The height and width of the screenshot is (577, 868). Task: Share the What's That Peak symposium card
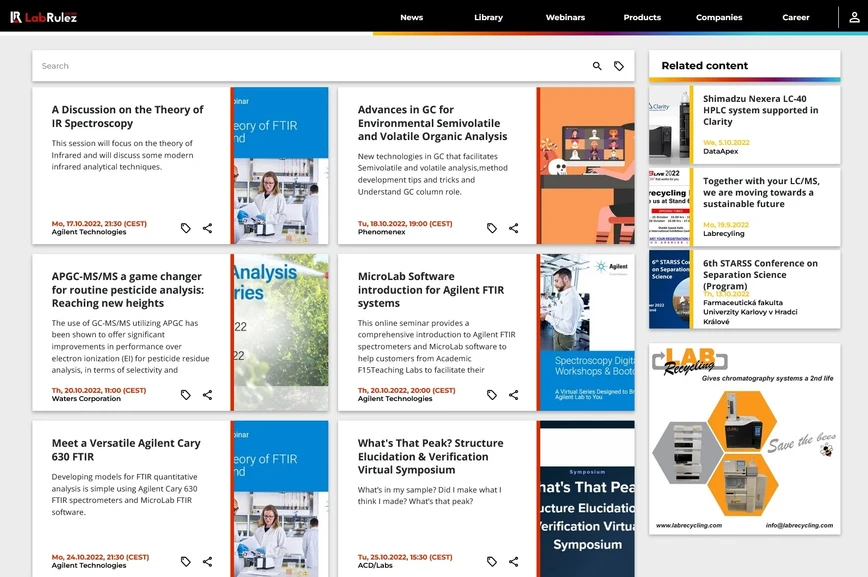coord(514,561)
